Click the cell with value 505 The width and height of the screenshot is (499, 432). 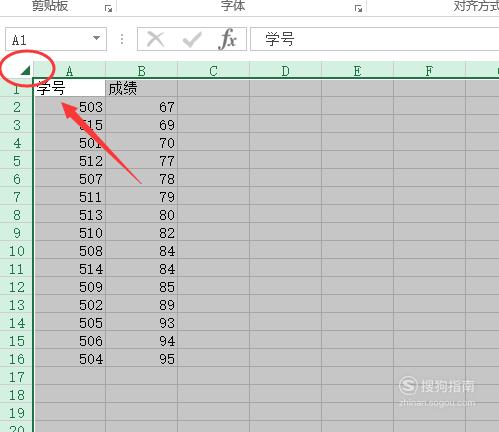tap(69, 323)
